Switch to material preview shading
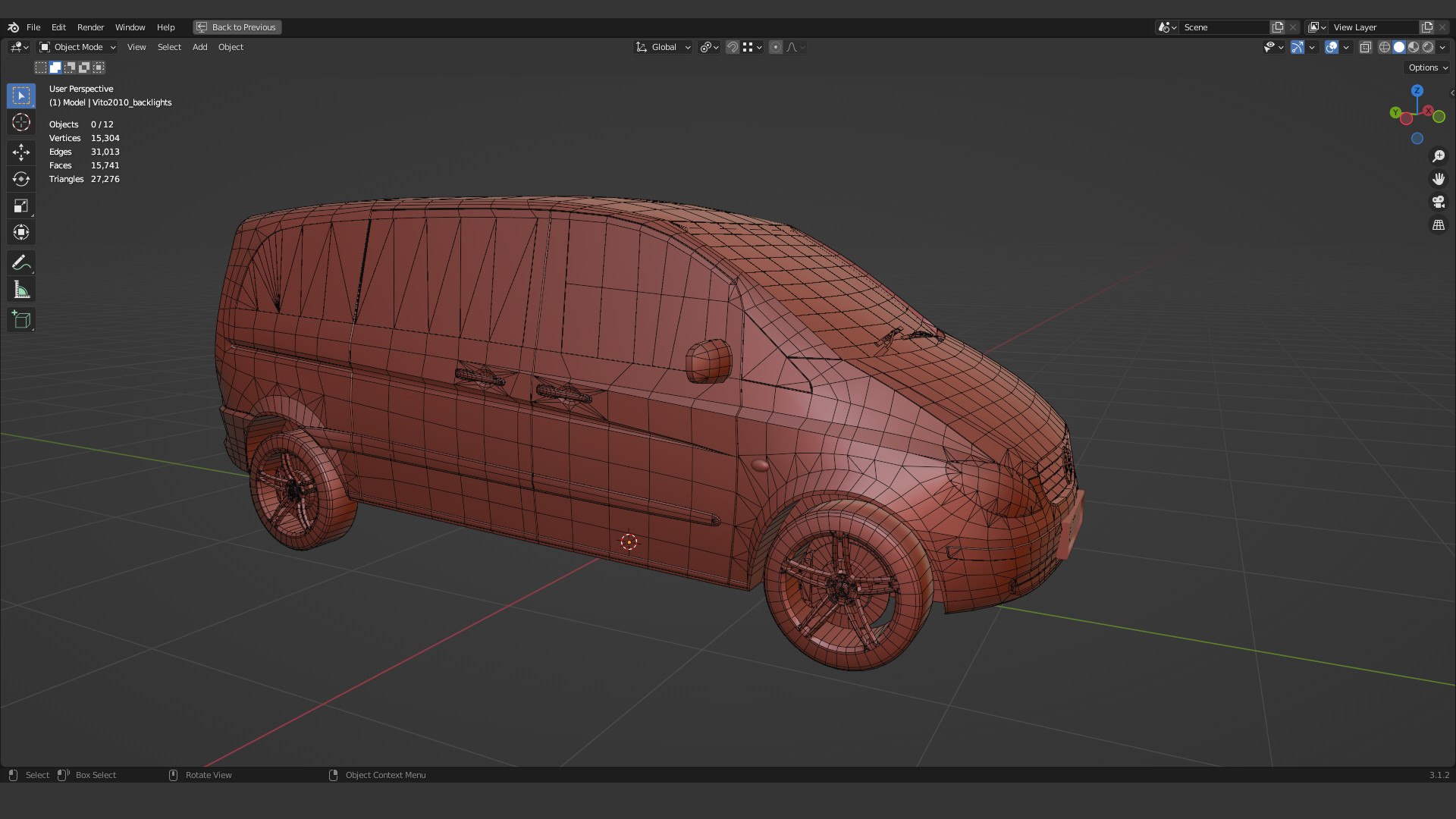This screenshot has height=819, width=1456. tap(1414, 47)
